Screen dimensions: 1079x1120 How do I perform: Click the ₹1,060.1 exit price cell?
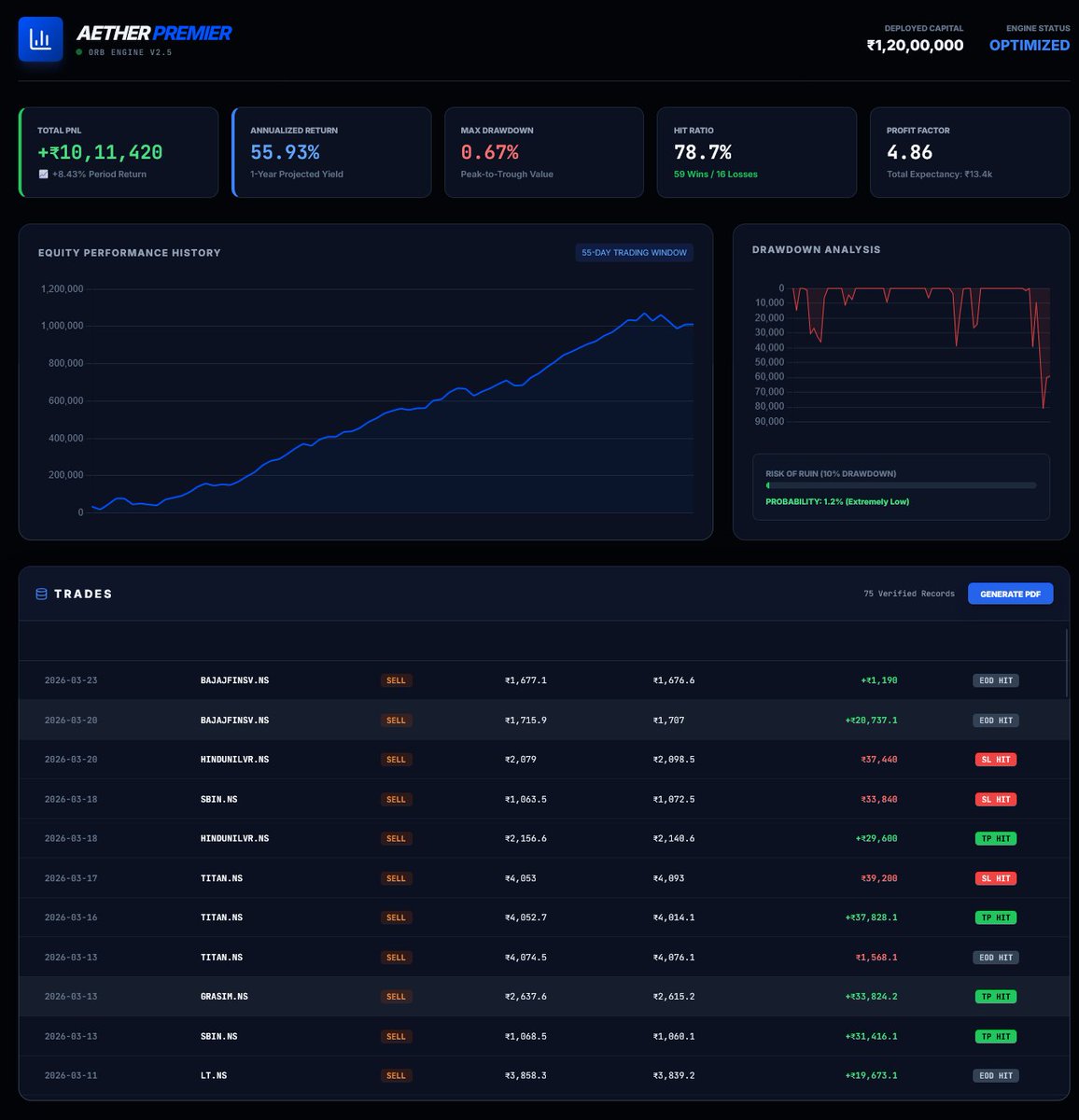[x=674, y=1037]
